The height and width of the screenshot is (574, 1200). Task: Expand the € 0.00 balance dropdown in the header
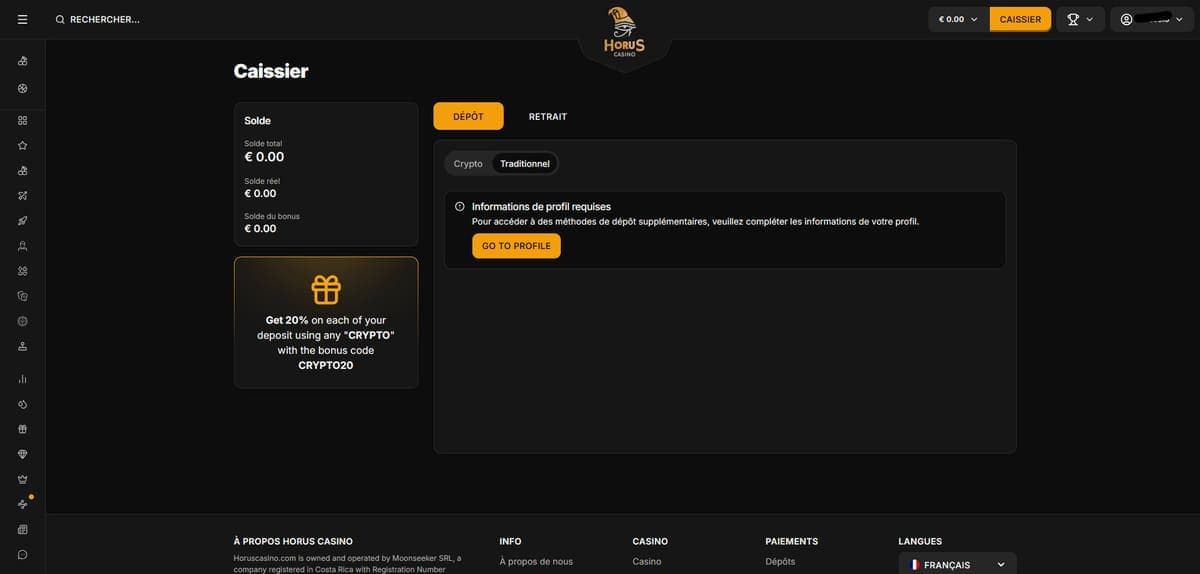[x=958, y=19]
